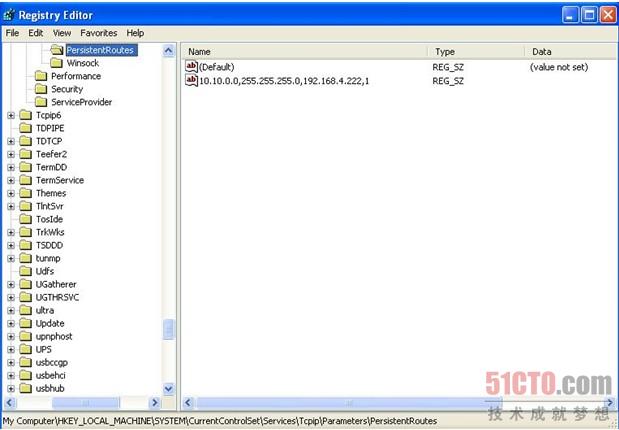
Task: Click the Performance folder icon
Action: (41, 76)
